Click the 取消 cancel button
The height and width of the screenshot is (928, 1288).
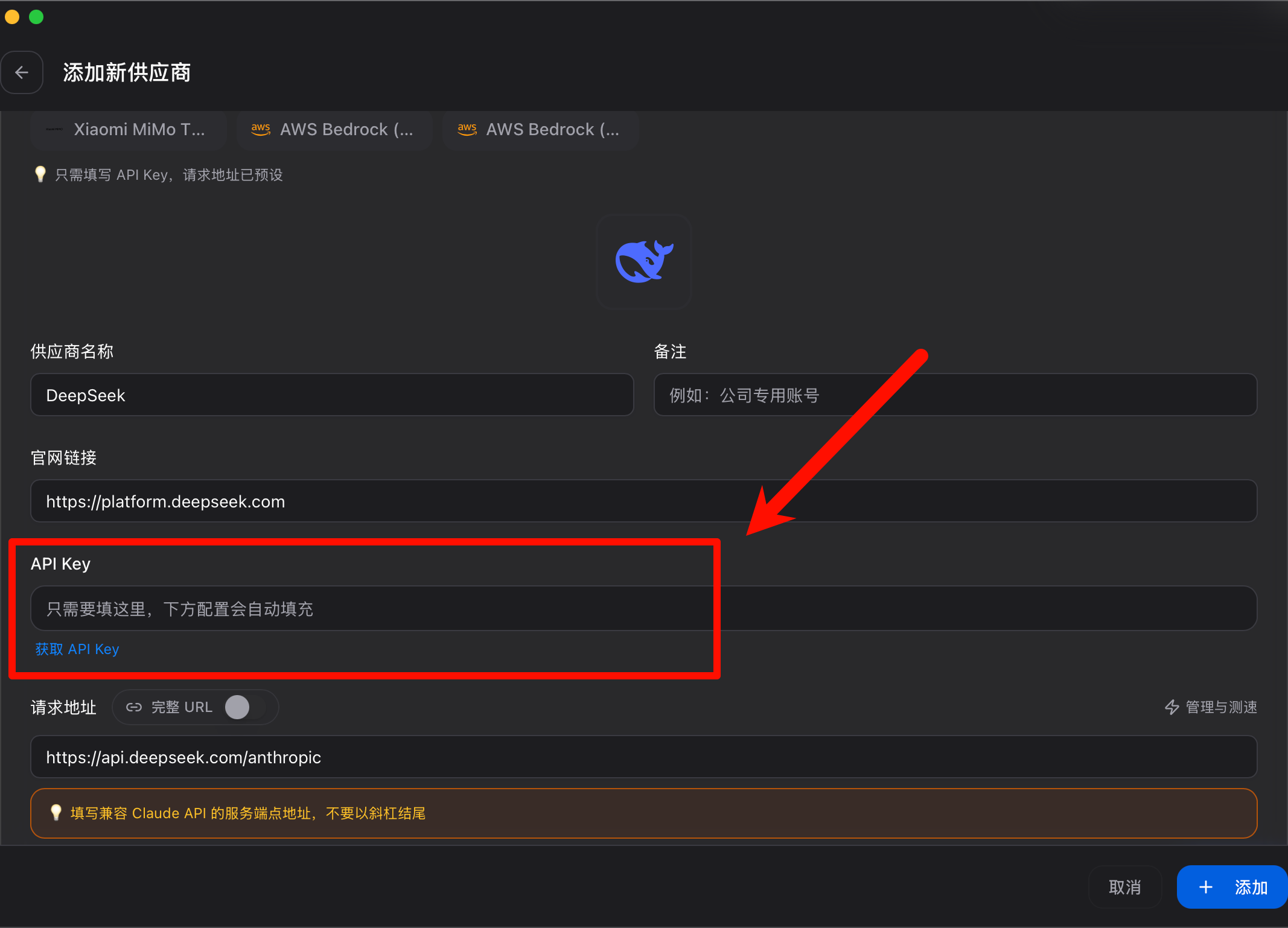1125,887
